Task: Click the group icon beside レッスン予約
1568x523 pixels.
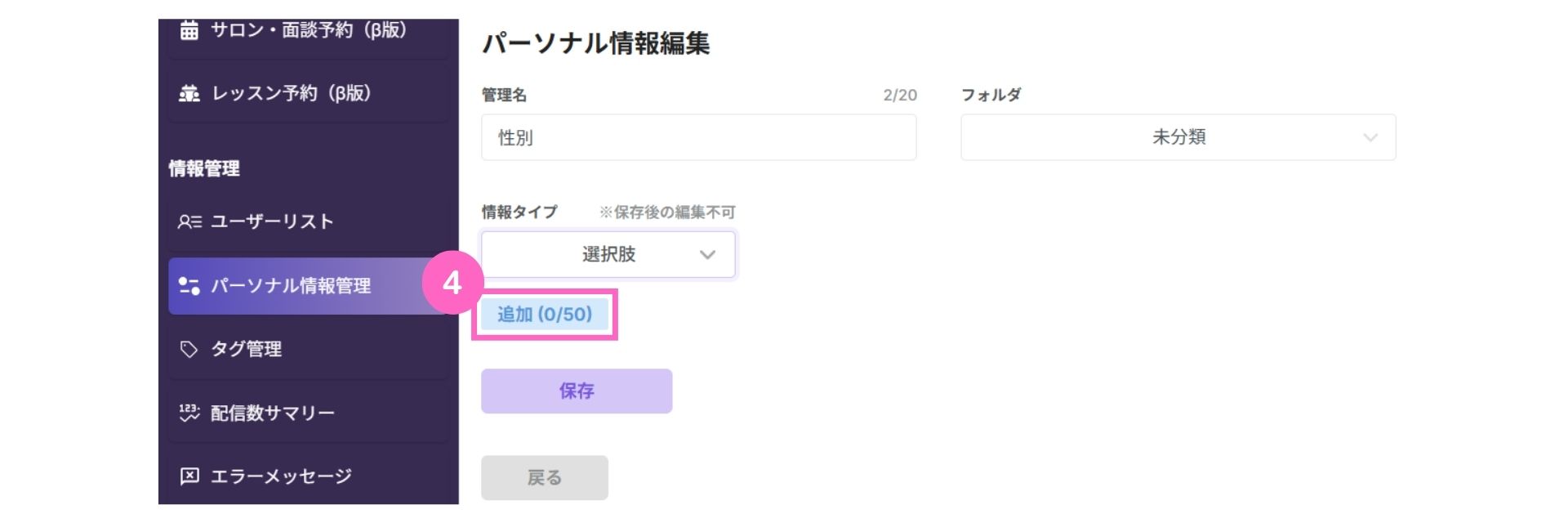Action: click(x=189, y=93)
